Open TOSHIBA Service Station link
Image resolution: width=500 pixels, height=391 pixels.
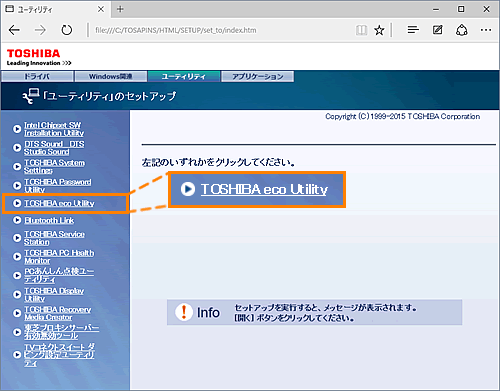coord(54,238)
